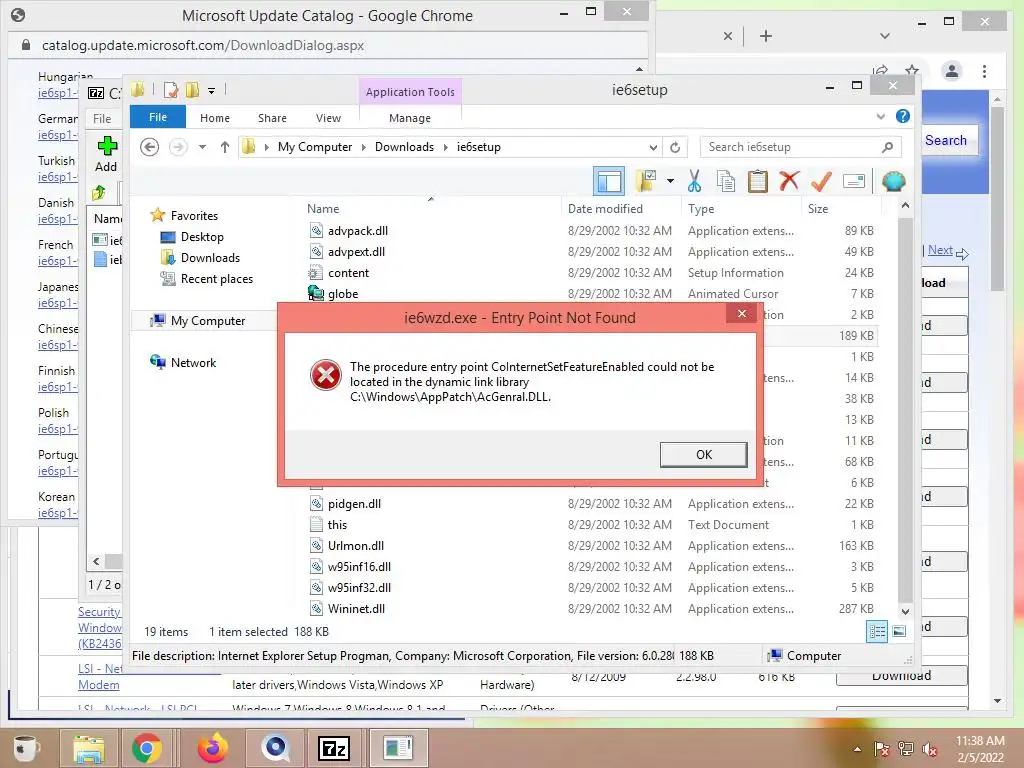Click the folder options checklist icon
1024x768 pixels.
pyautogui.click(x=647, y=181)
